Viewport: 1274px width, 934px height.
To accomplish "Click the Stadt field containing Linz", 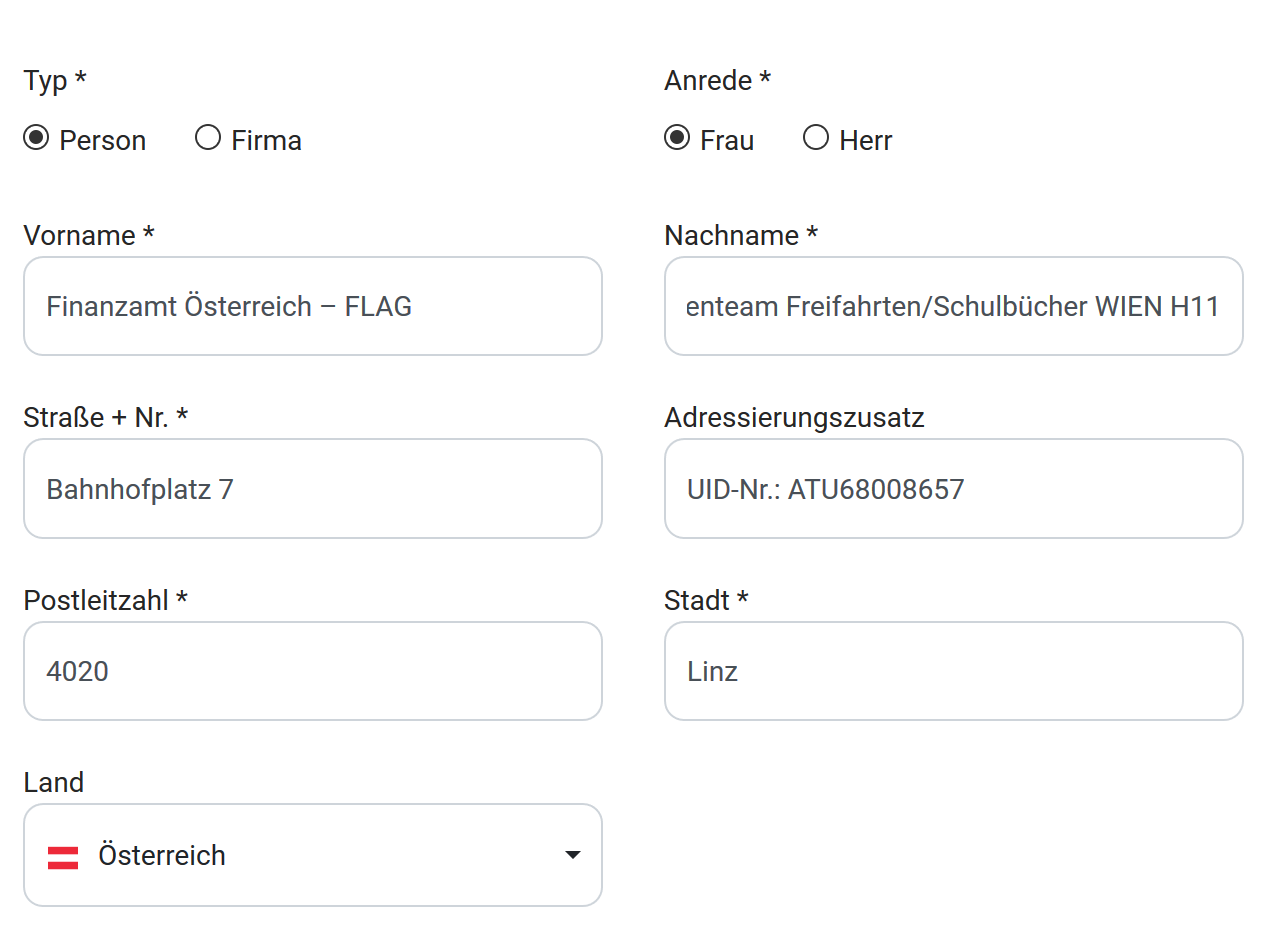I will click(954, 671).
